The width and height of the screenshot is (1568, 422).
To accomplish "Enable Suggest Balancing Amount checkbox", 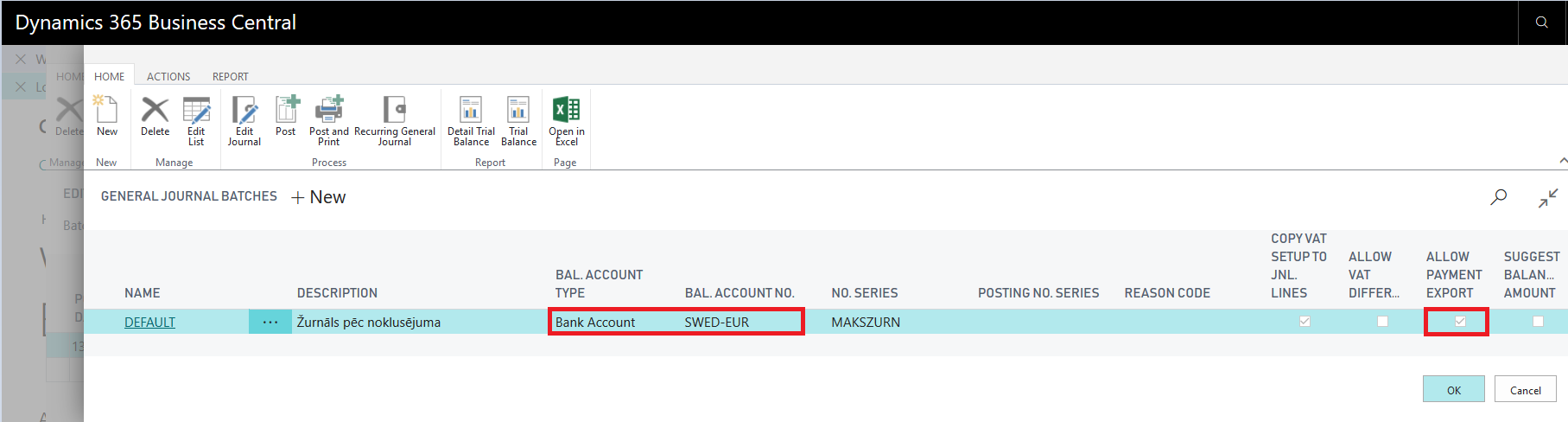I will pos(1538,322).
